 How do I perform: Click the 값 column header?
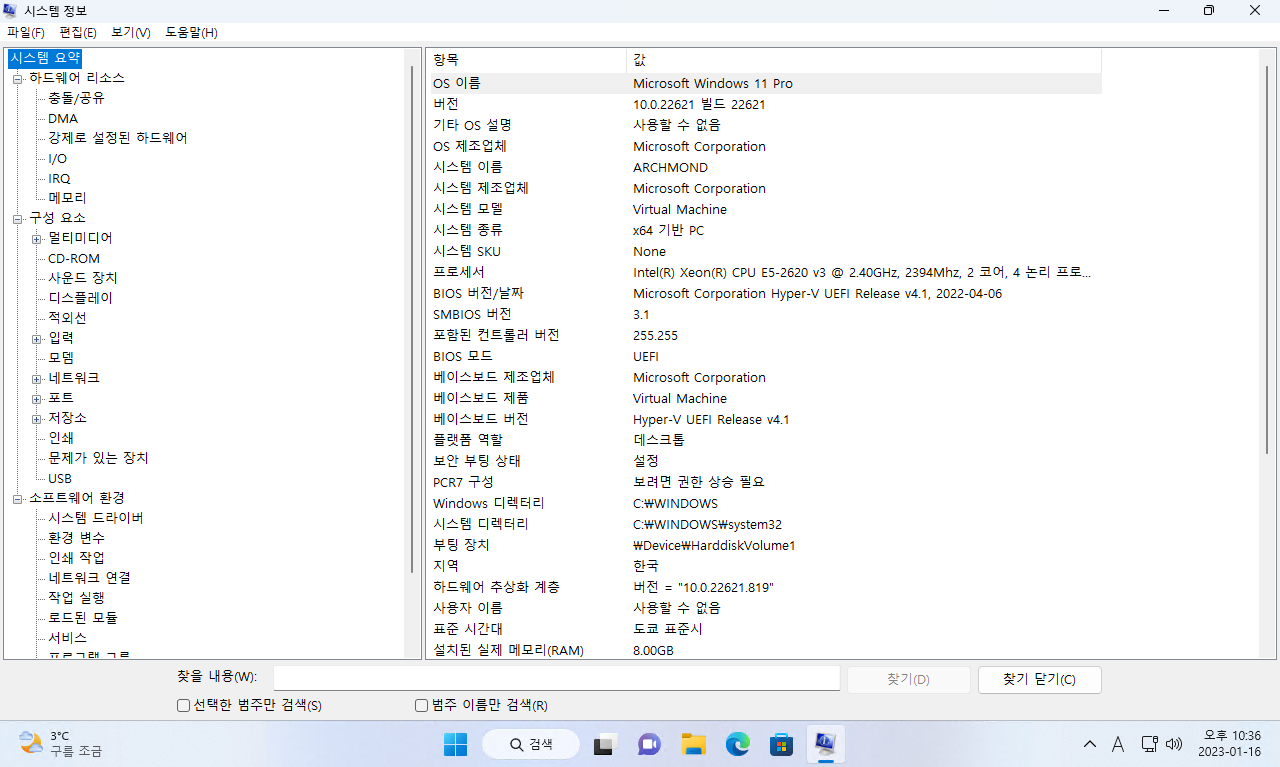pos(864,60)
